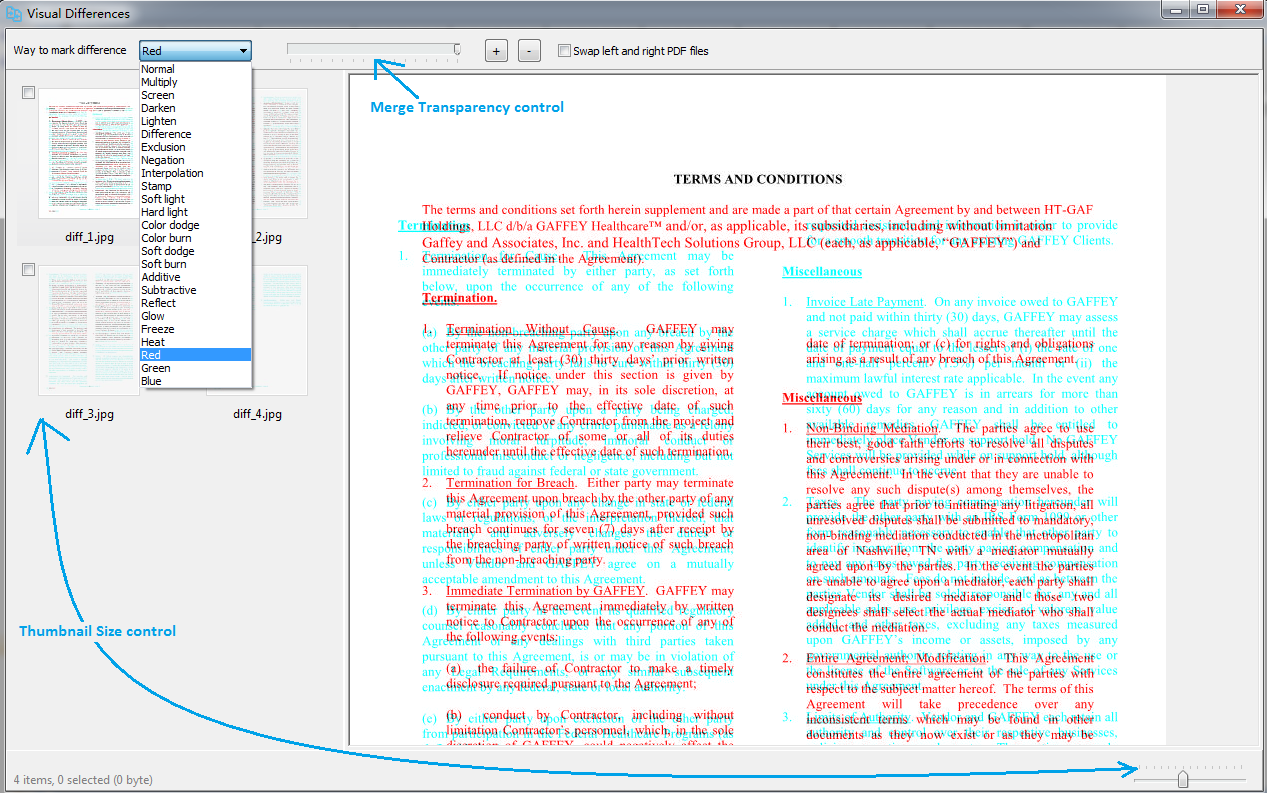Image resolution: width=1267 pixels, height=793 pixels.
Task: Click the TERMS AND CONDITIONS heading in preview
Action: pyautogui.click(x=758, y=179)
